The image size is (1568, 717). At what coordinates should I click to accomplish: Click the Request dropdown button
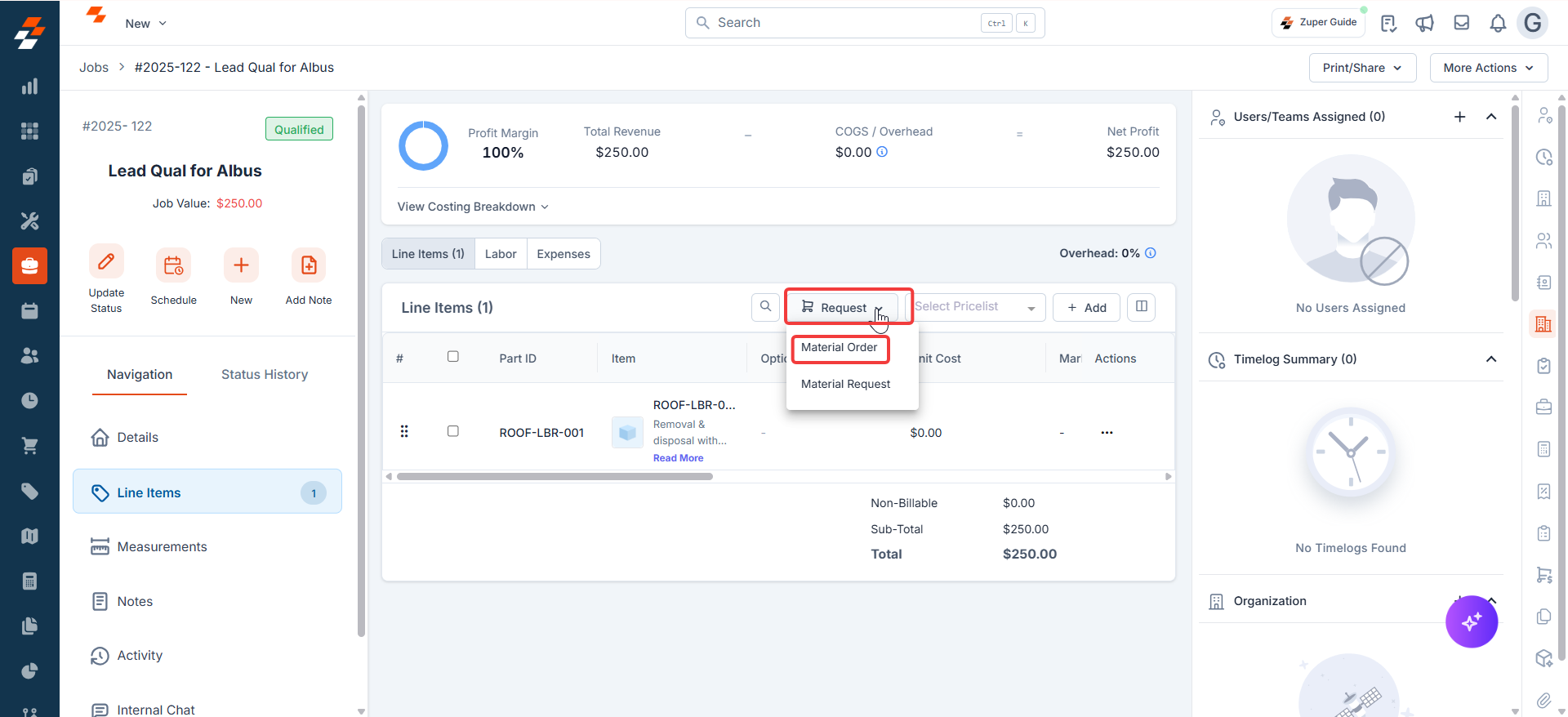coord(842,307)
